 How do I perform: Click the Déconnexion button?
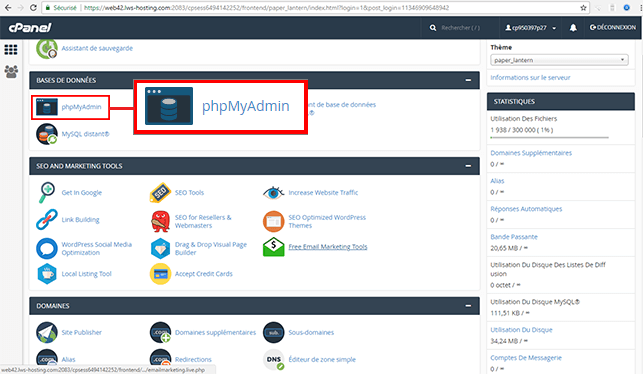pos(613,27)
